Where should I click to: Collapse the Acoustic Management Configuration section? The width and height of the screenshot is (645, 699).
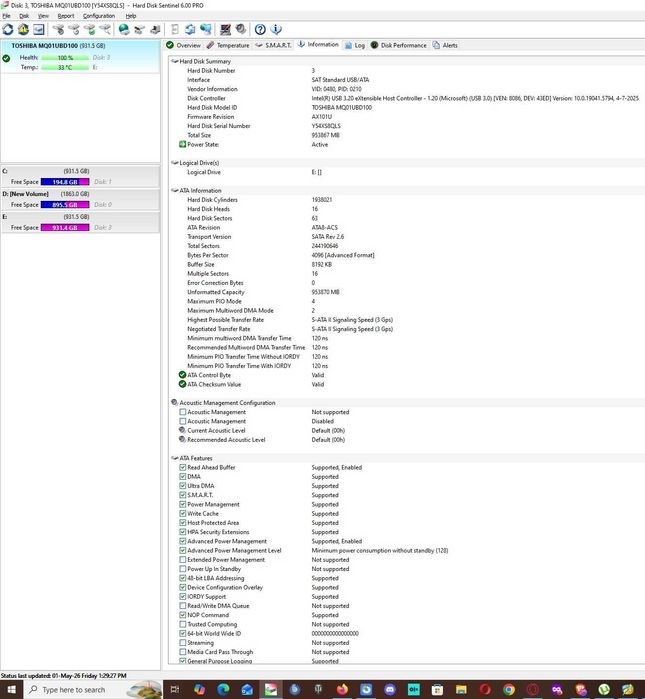click(175, 402)
